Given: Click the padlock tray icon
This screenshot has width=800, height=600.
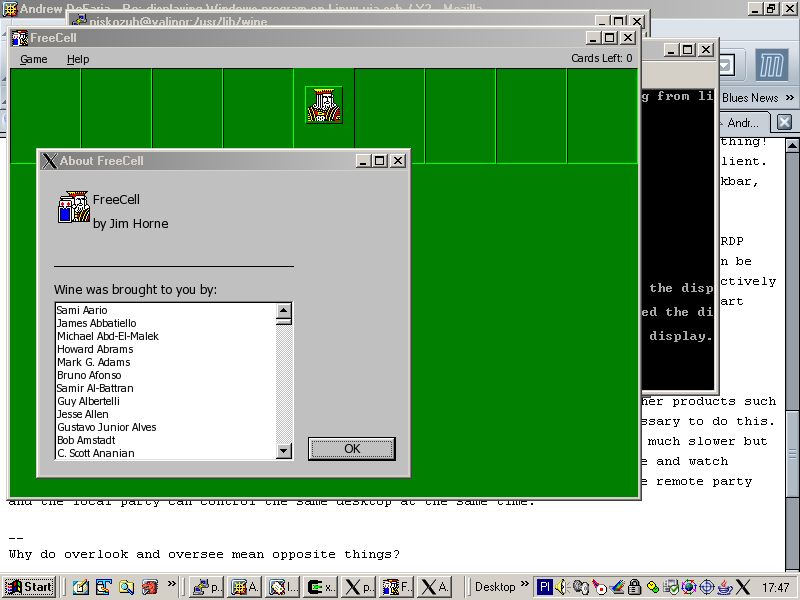Looking at the screenshot, I should (x=634, y=587).
